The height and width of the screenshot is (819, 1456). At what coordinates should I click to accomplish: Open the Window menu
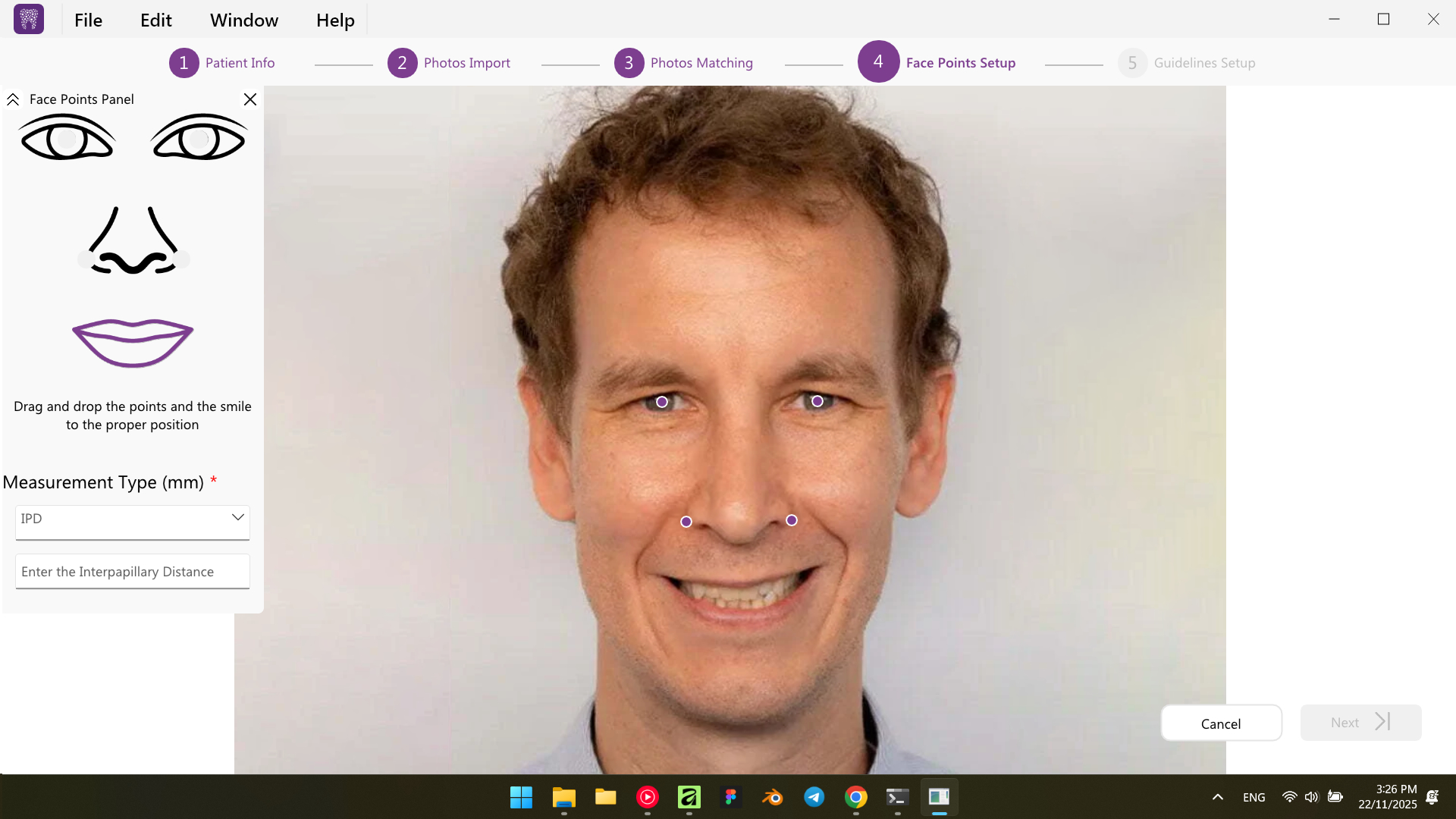[x=244, y=20]
